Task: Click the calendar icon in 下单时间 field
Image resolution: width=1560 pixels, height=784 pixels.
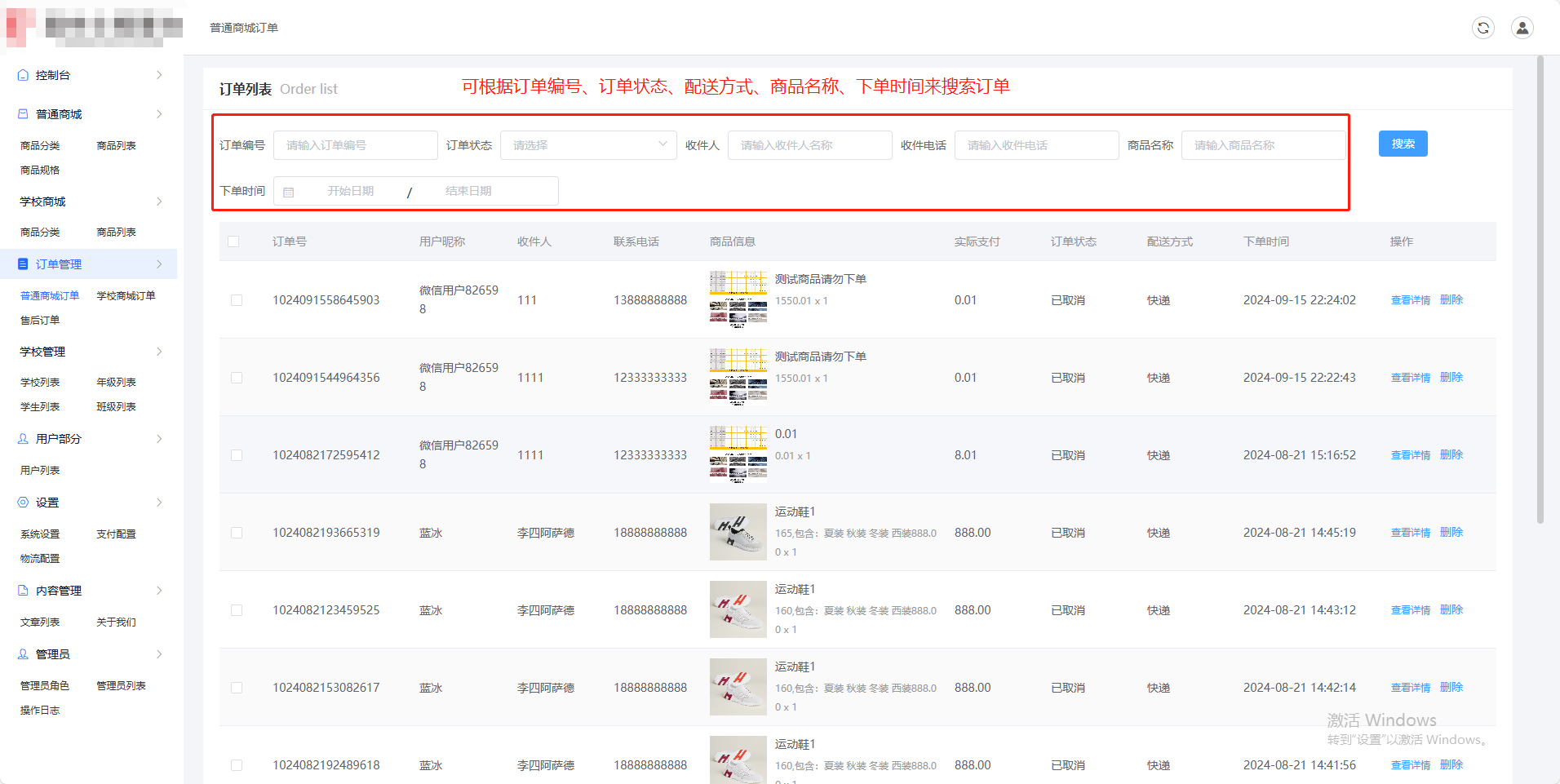Action: tap(288, 192)
